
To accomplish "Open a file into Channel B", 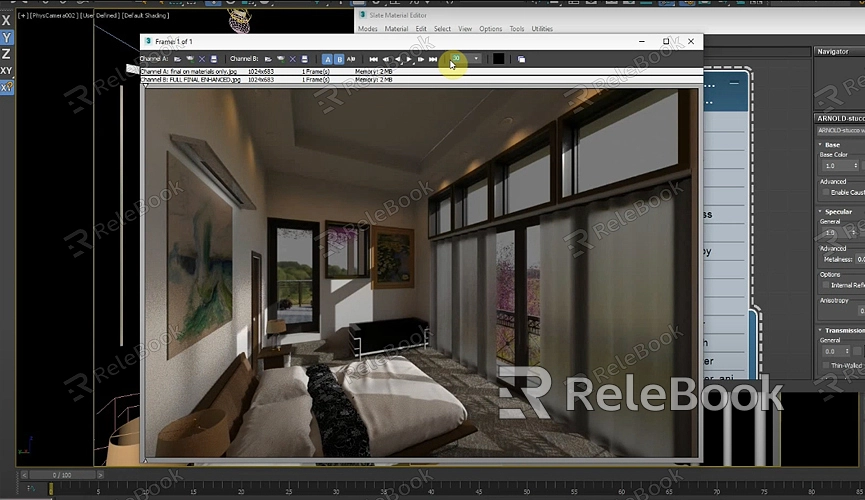I will (x=268, y=59).
